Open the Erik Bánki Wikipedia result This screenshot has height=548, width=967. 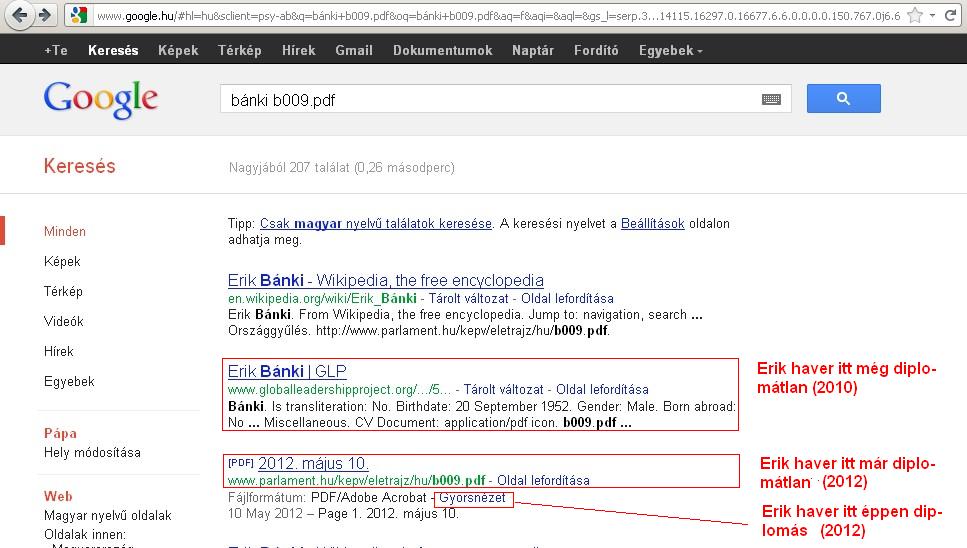tap(385, 280)
